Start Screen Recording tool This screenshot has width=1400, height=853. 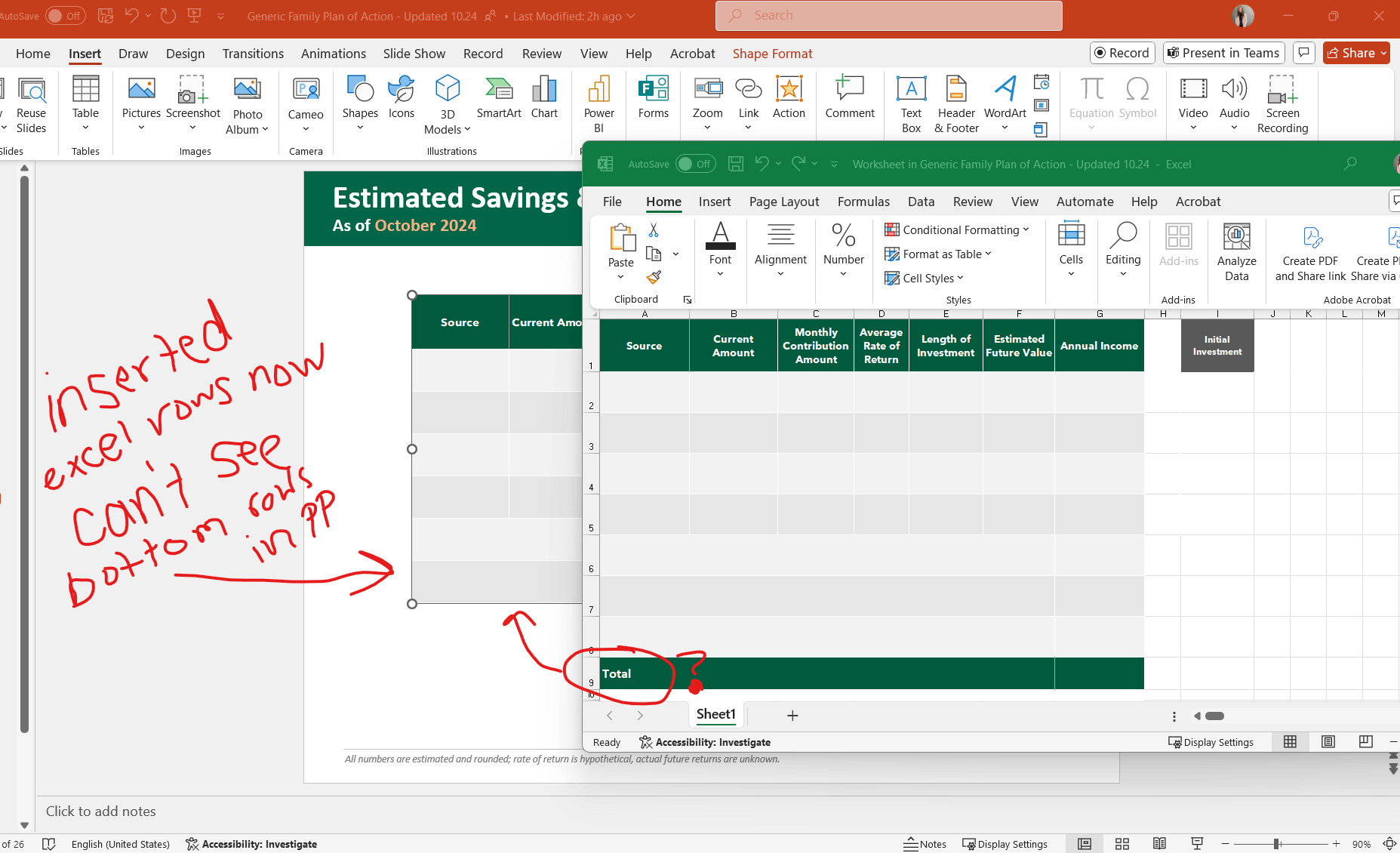[x=1282, y=104]
